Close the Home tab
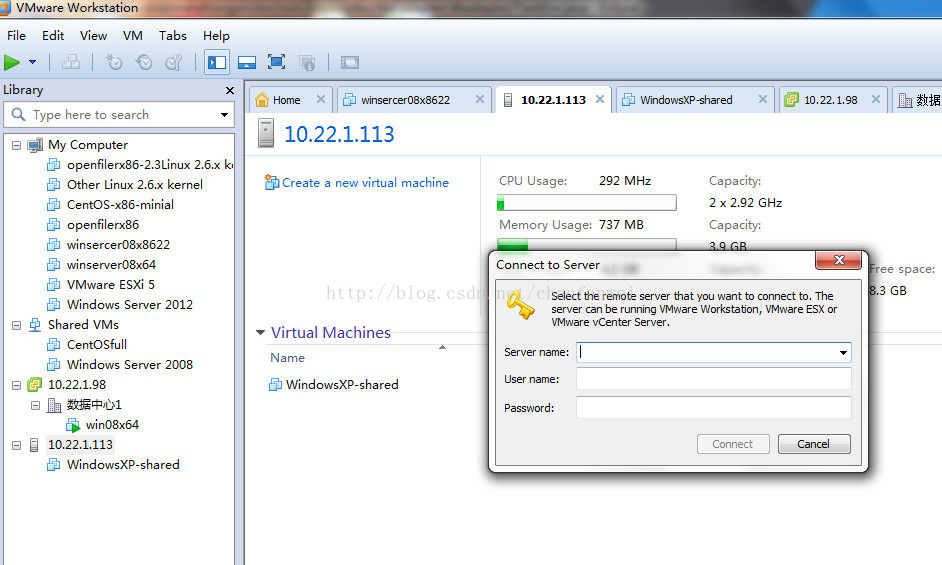 tap(321, 99)
